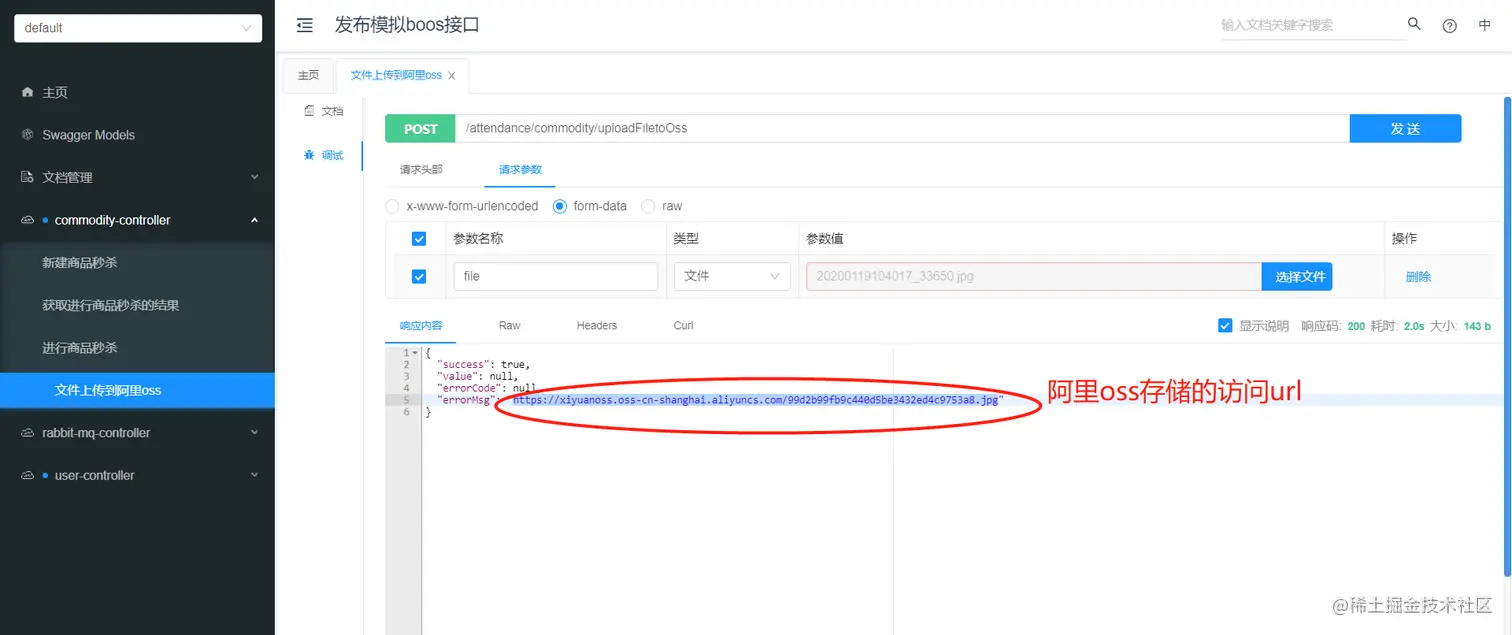Open help via the question mark icon
1512x635 pixels.
[1449, 25]
